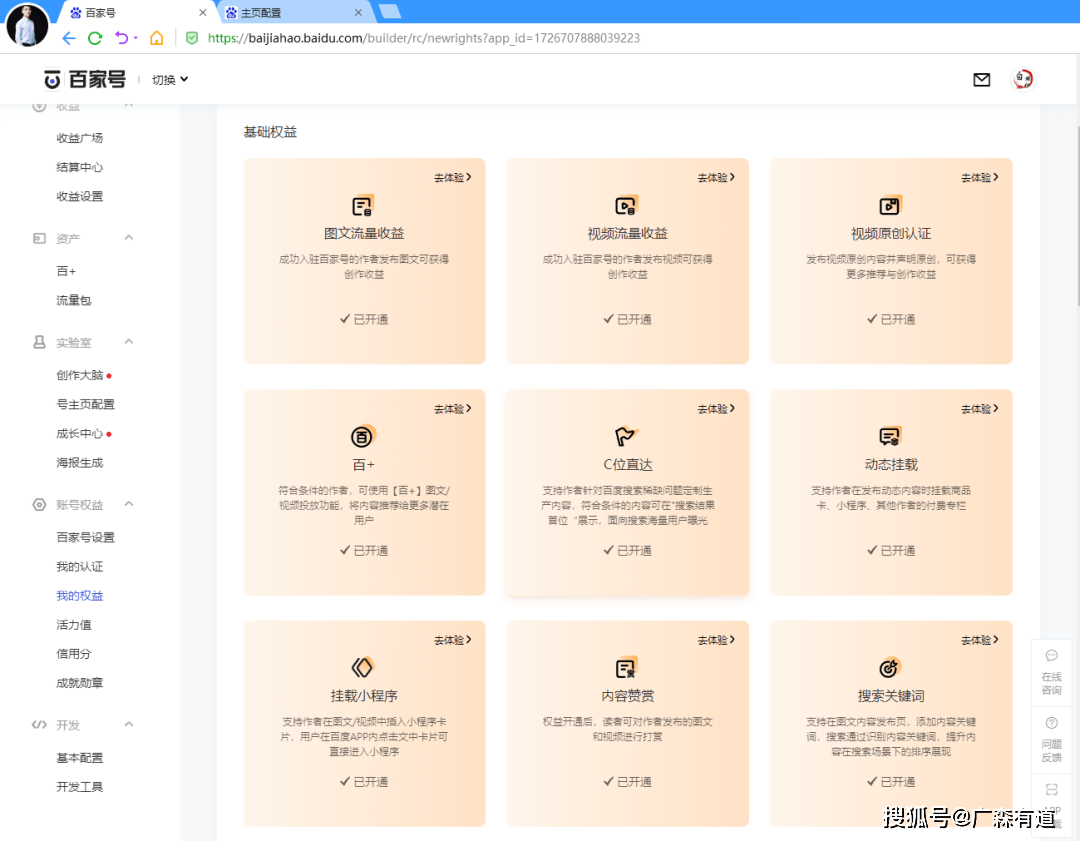
Task: Open 成长中心 in sidebar
Action: pos(80,434)
